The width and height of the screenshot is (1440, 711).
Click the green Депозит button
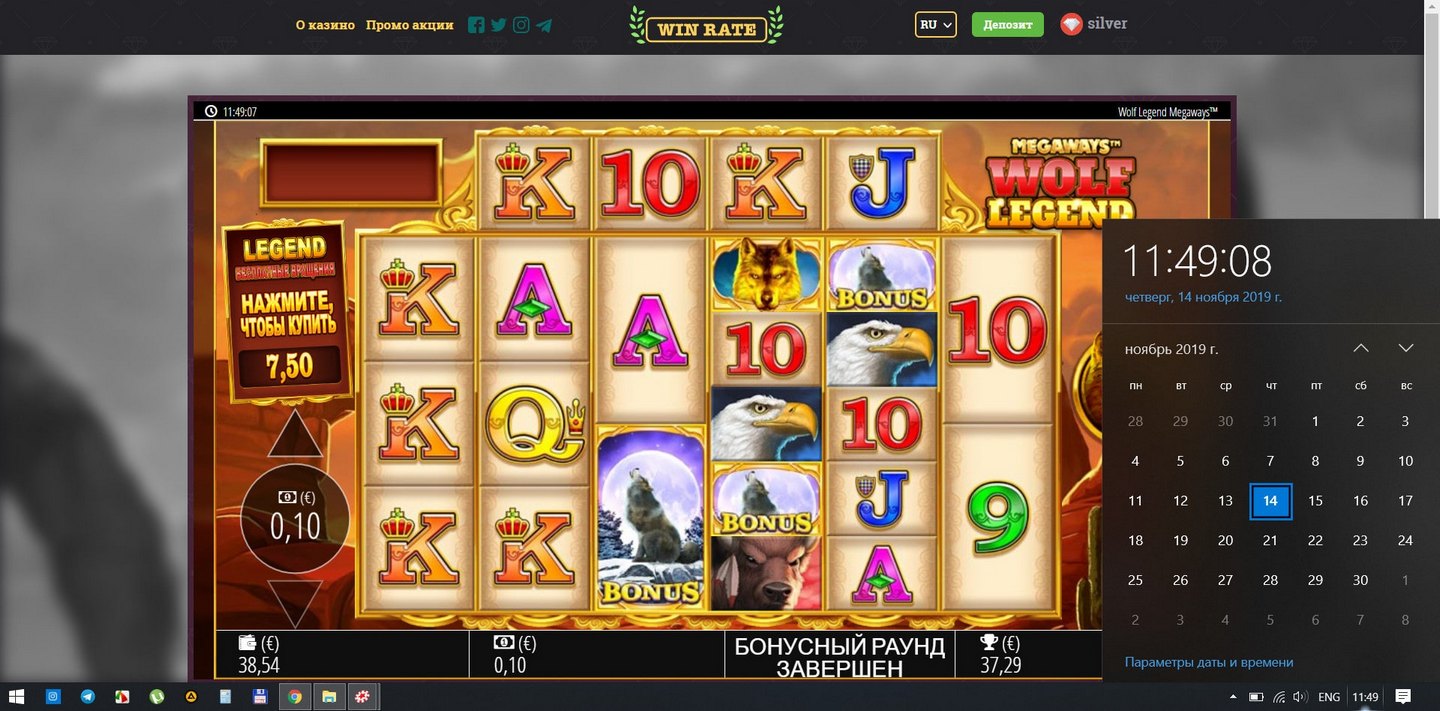coord(1007,24)
